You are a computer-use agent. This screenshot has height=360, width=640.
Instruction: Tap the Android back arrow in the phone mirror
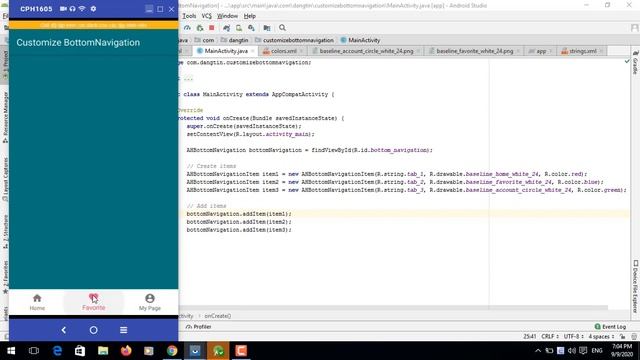pos(64,330)
